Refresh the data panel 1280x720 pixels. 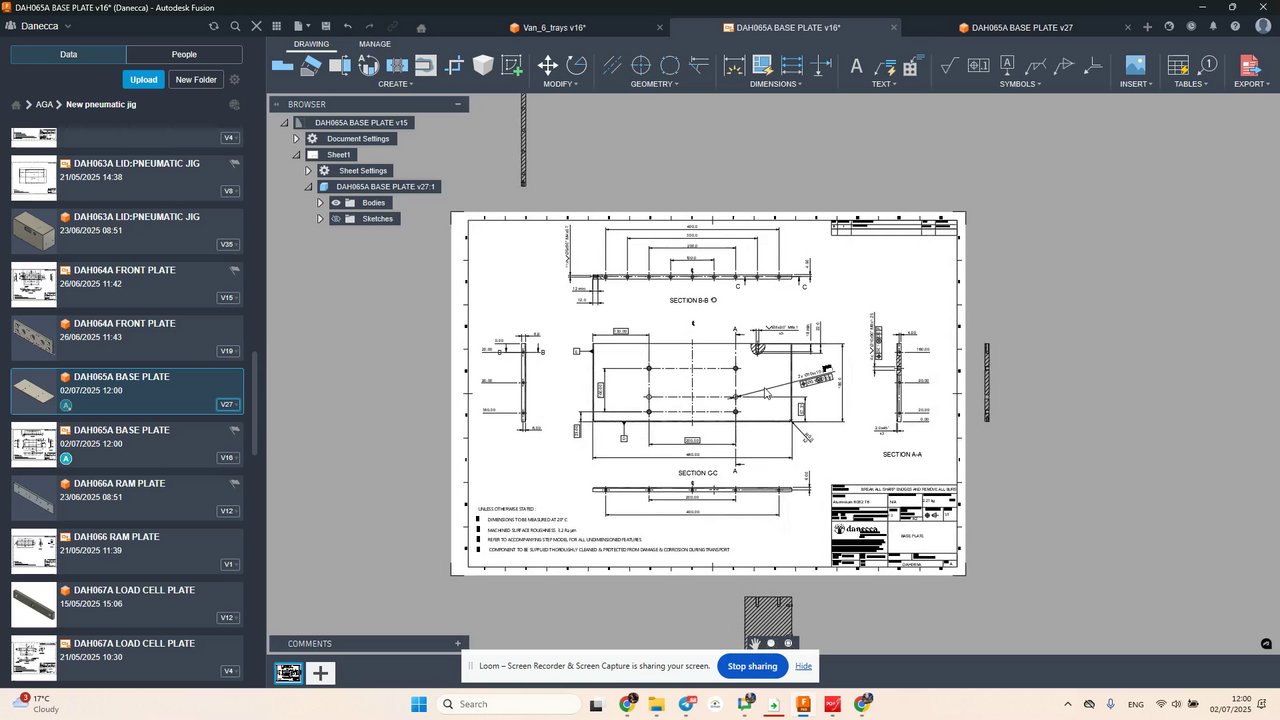pyautogui.click(x=213, y=27)
